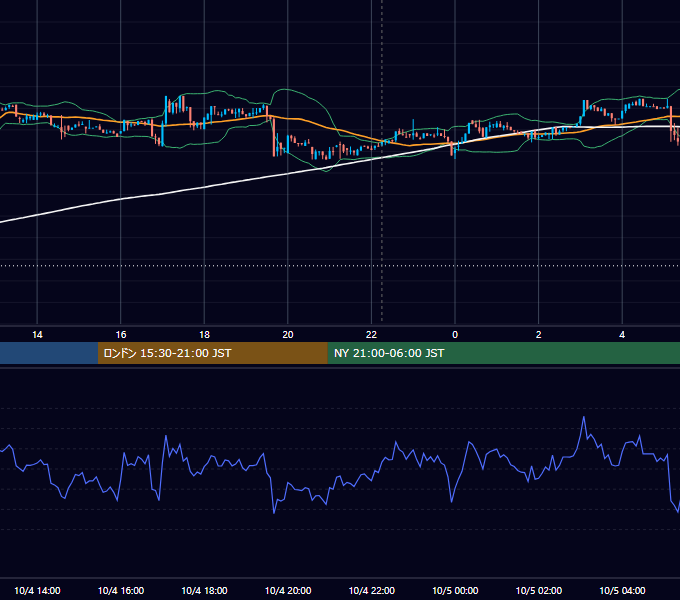Click the NY 21:00-06:00 JST session bar
The height and width of the screenshot is (600, 680).
coord(503,353)
